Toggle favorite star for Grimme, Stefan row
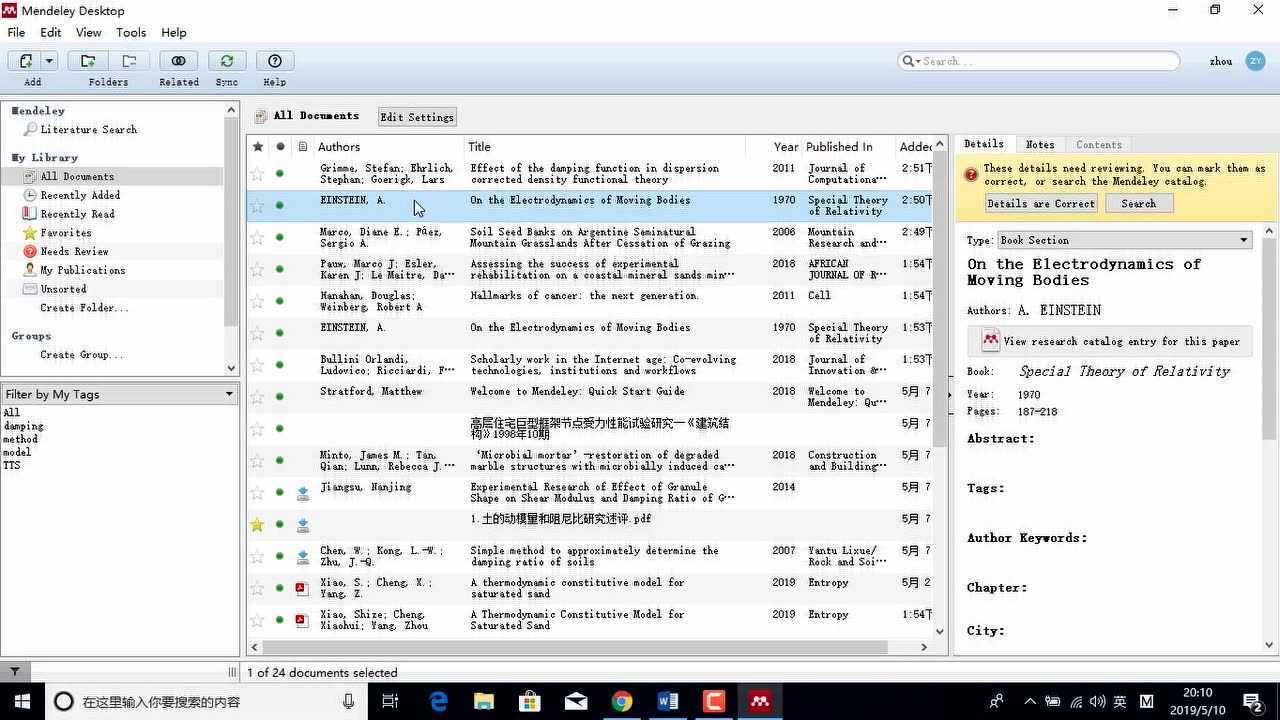The image size is (1280, 720). pos(257,174)
